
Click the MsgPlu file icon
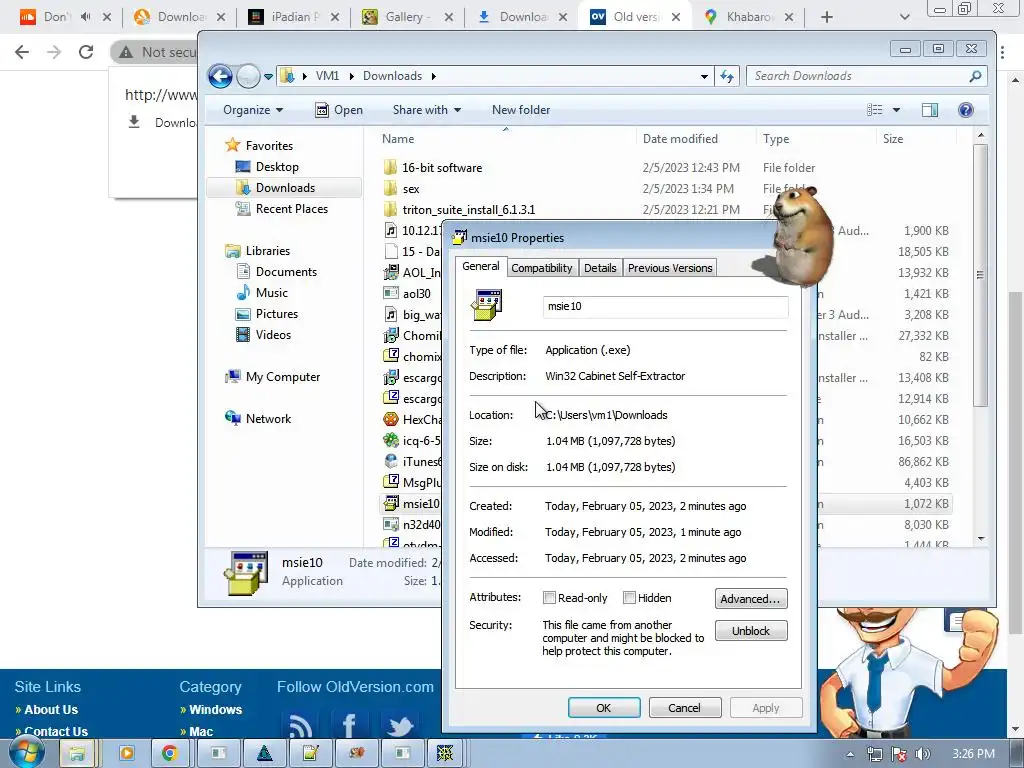tap(391, 482)
